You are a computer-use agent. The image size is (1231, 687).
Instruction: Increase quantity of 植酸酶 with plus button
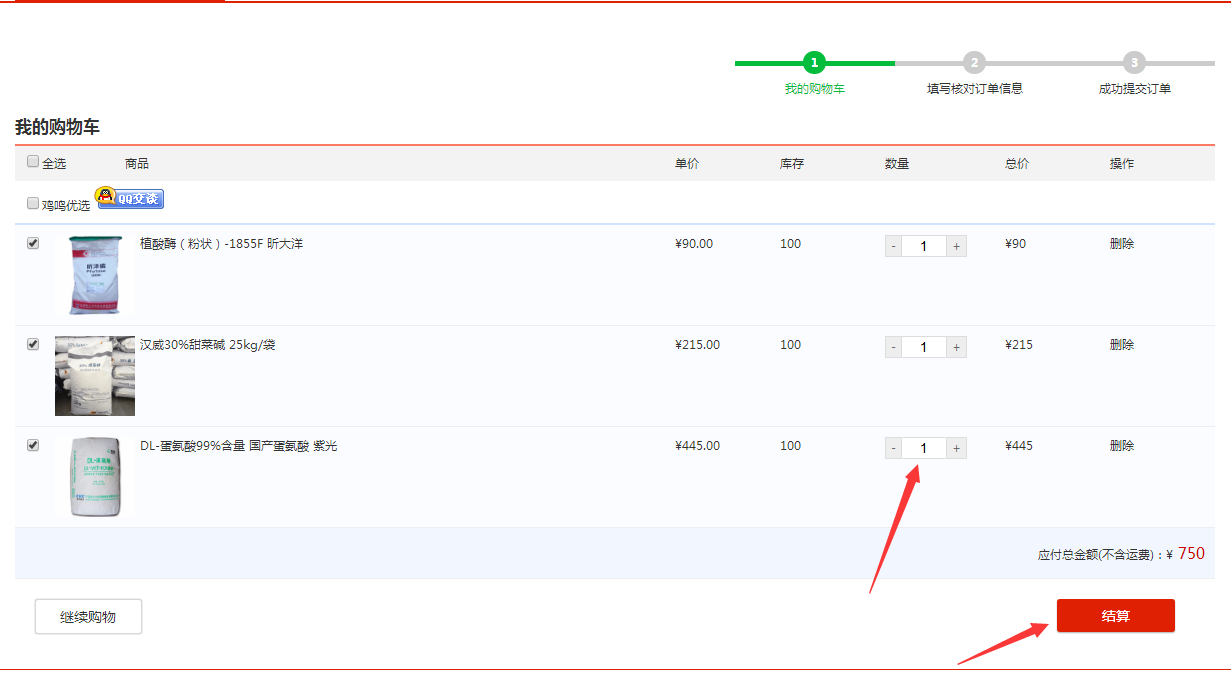tap(956, 246)
